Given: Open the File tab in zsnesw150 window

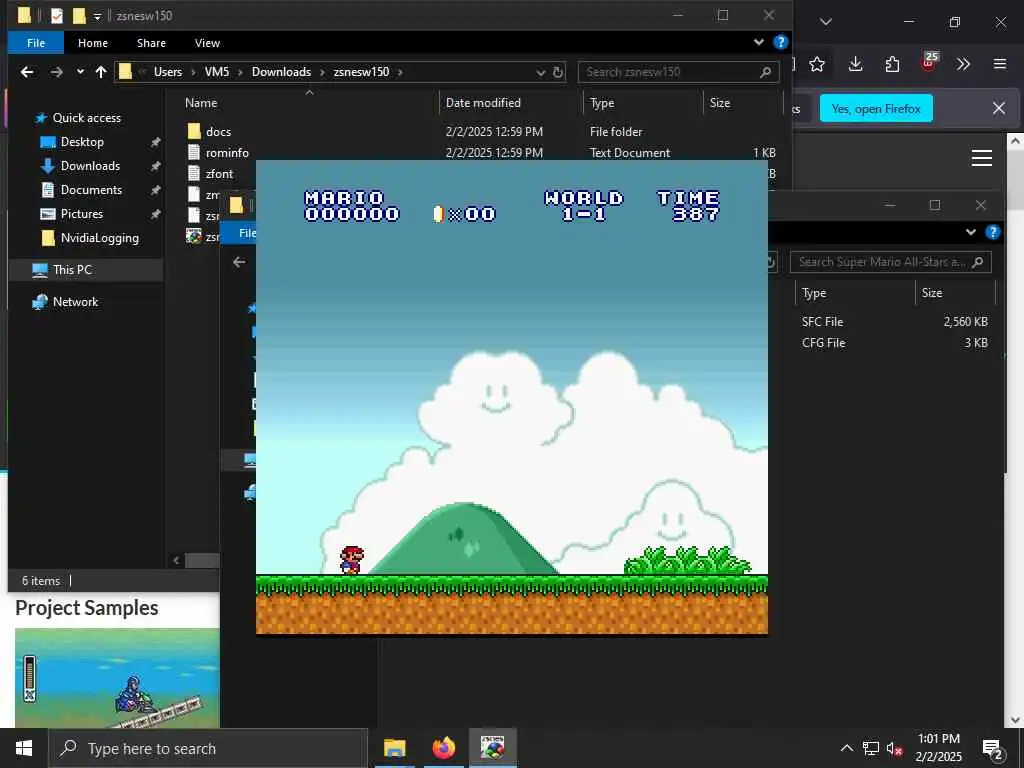Looking at the screenshot, I should (x=36, y=43).
